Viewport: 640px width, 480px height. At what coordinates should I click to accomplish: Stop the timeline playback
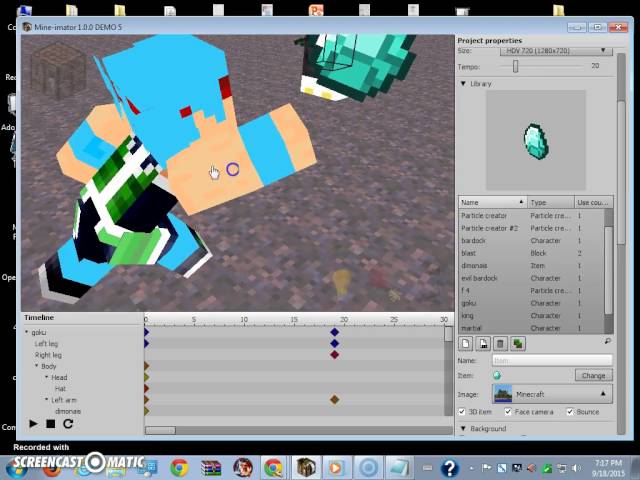click(x=51, y=424)
